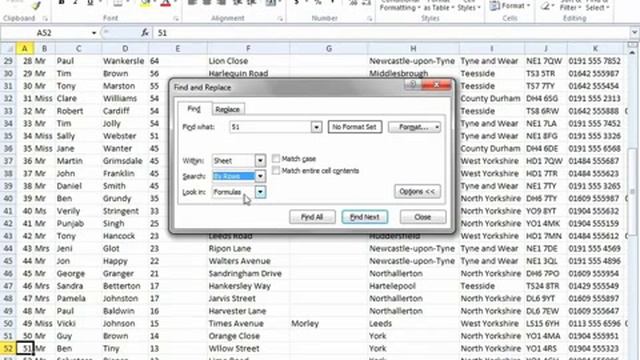
Task: Click the Close button in dialog
Action: coord(422,217)
